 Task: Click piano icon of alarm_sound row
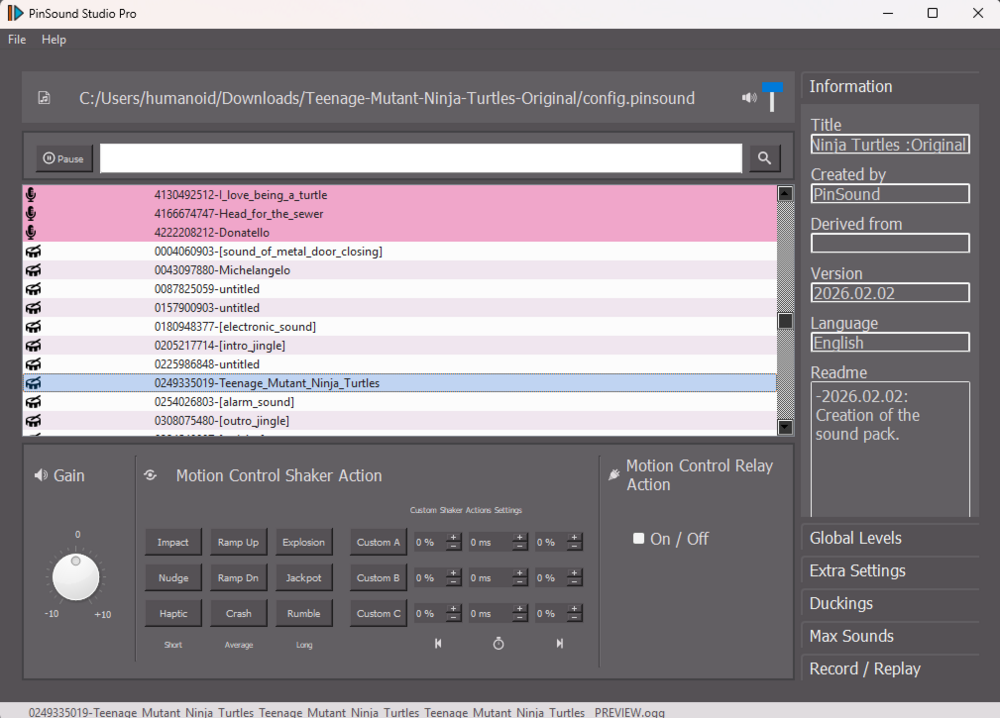click(x=33, y=402)
